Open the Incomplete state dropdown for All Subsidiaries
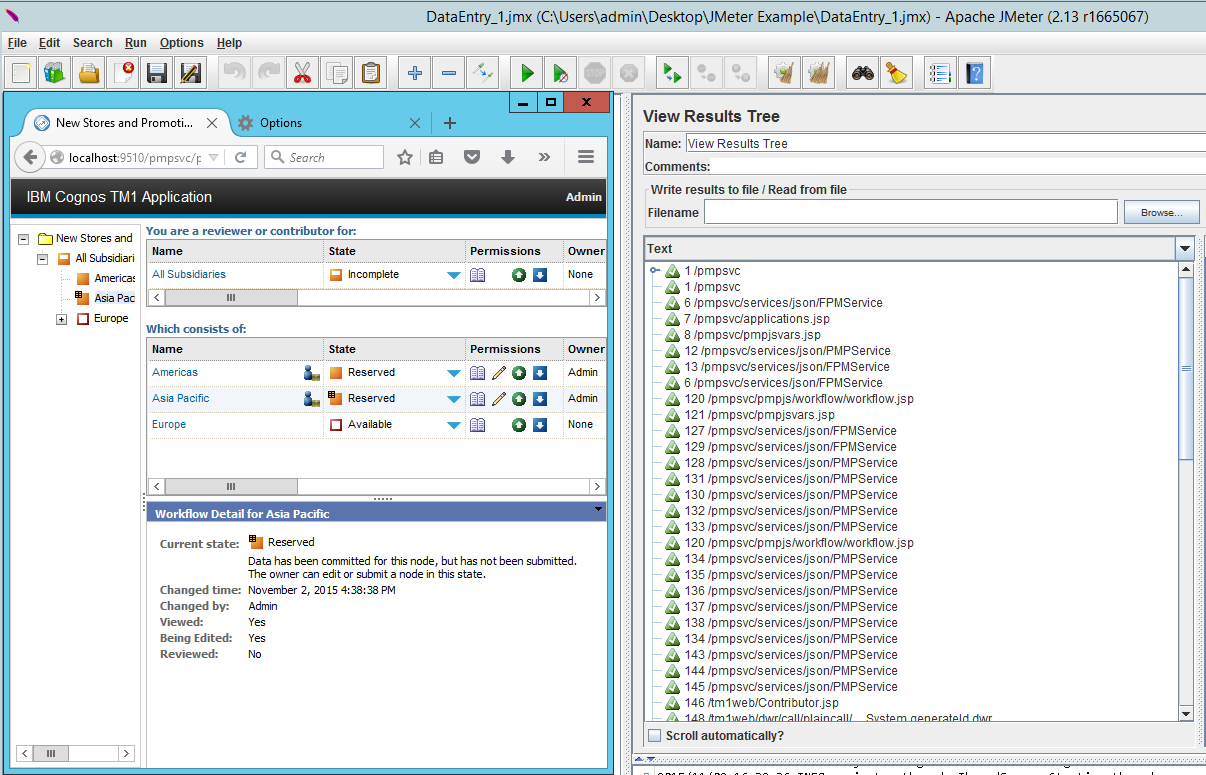Image resolution: width=1206 pixels, height=775 pixels. click(454, 275)
